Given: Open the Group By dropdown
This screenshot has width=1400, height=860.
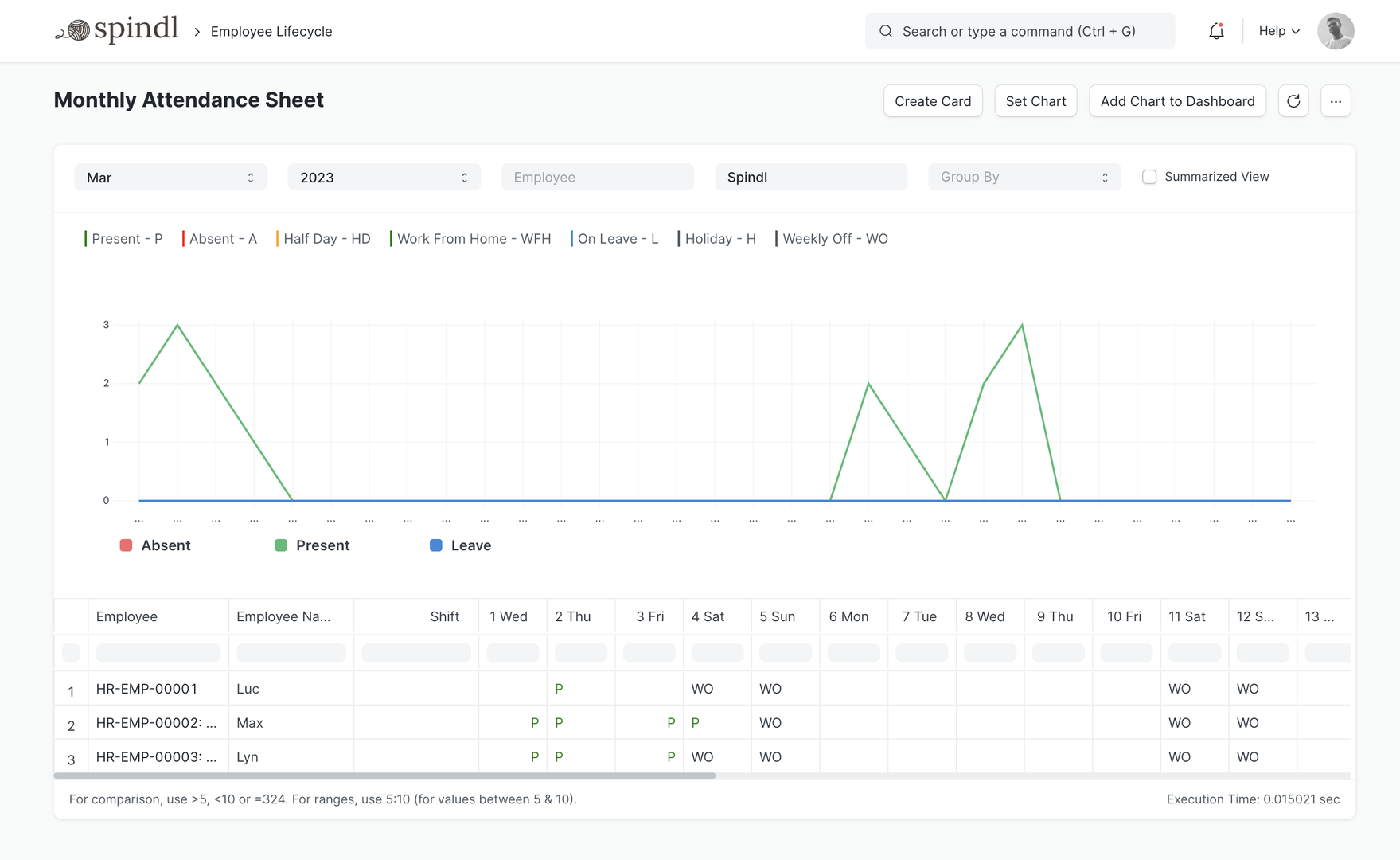Looking at the screenshot, I should 1024,177.
